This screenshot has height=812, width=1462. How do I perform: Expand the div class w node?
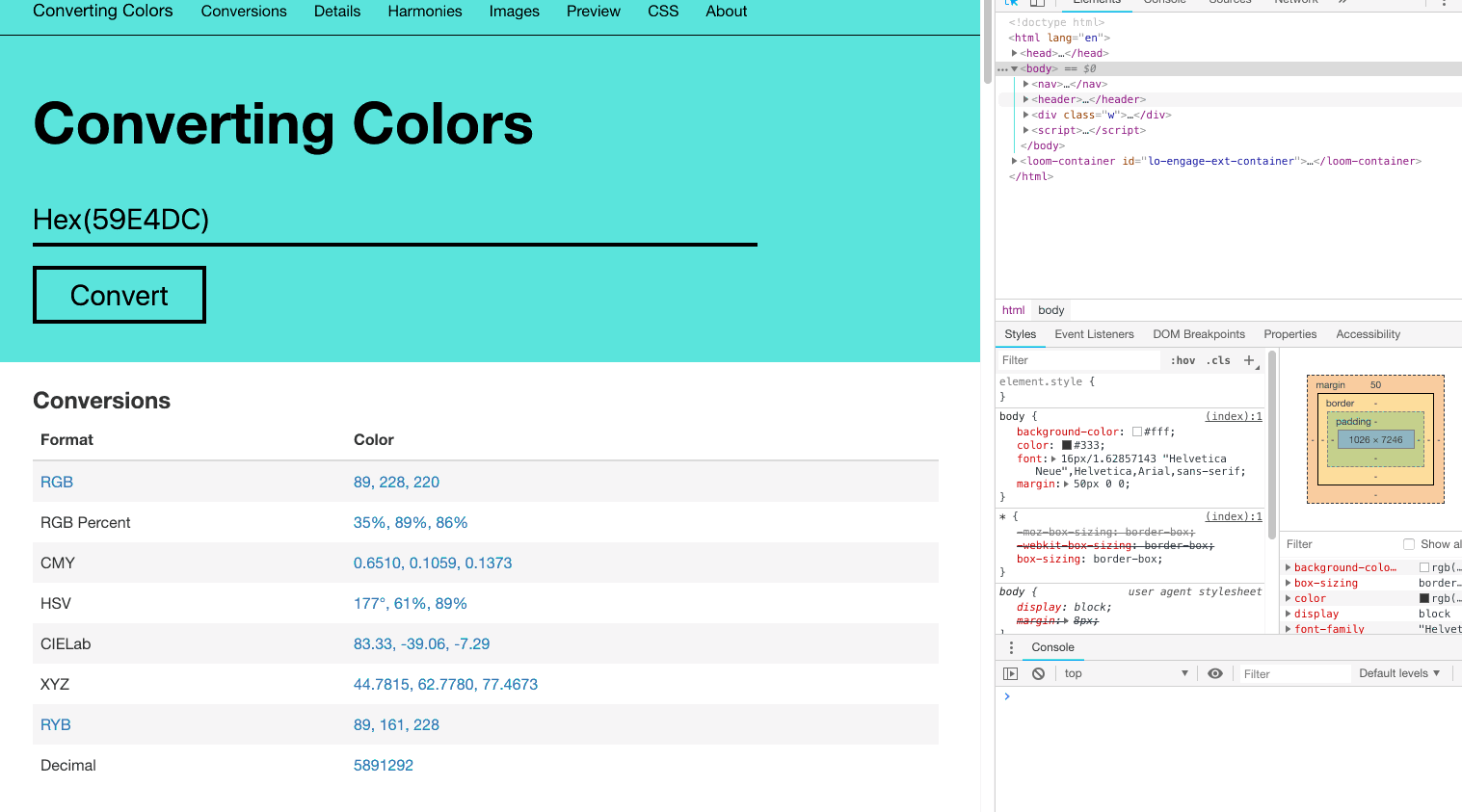click(x=1025, y=116)
